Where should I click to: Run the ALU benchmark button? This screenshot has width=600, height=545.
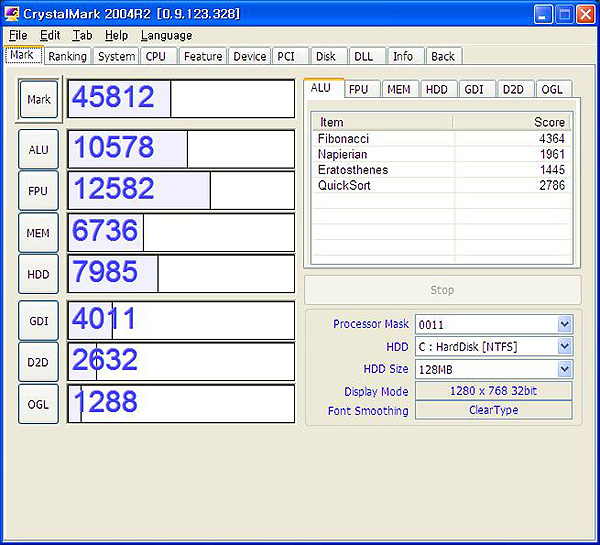38,149
